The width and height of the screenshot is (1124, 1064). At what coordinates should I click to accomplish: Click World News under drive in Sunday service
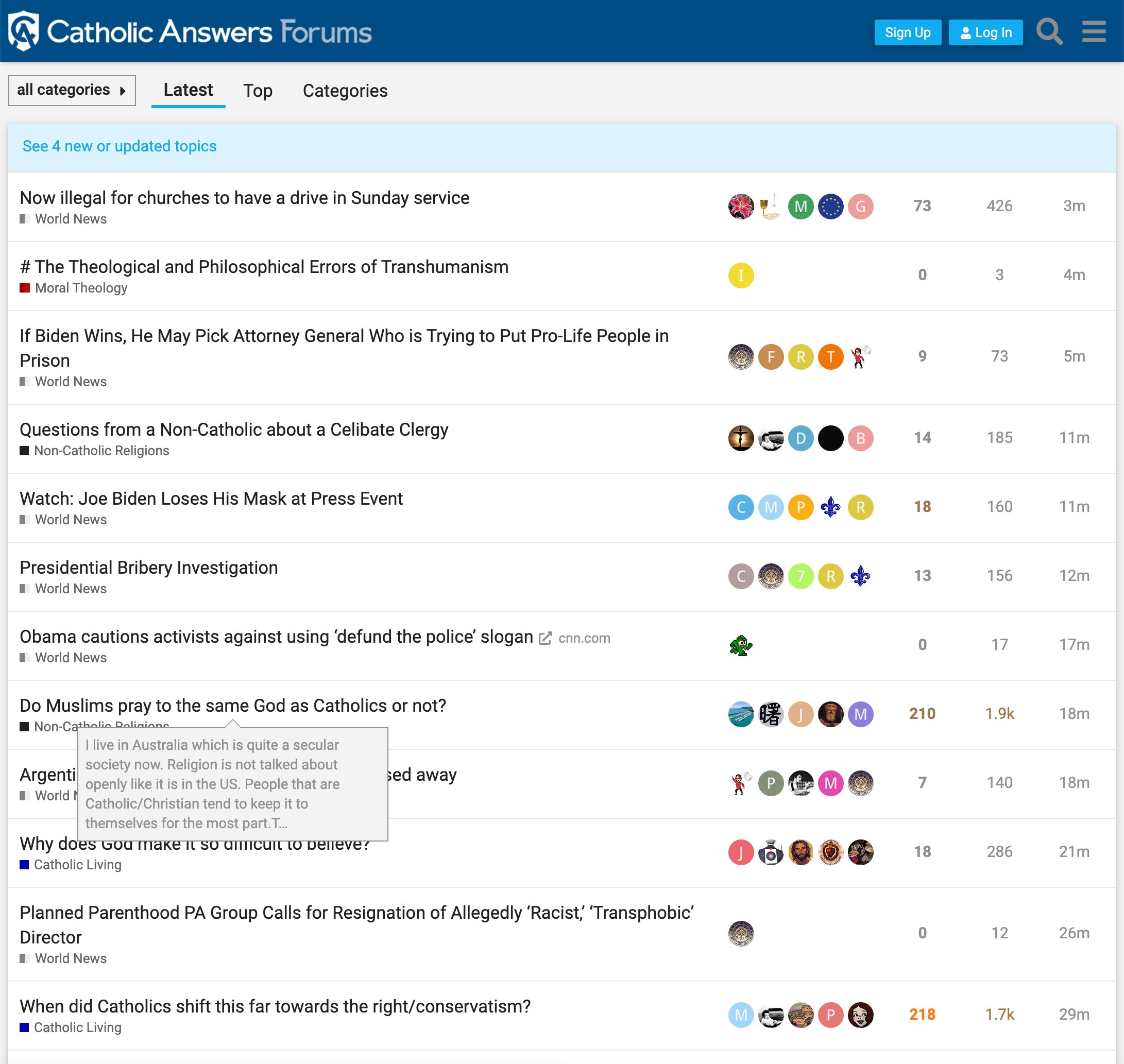[x=71, y=219]
